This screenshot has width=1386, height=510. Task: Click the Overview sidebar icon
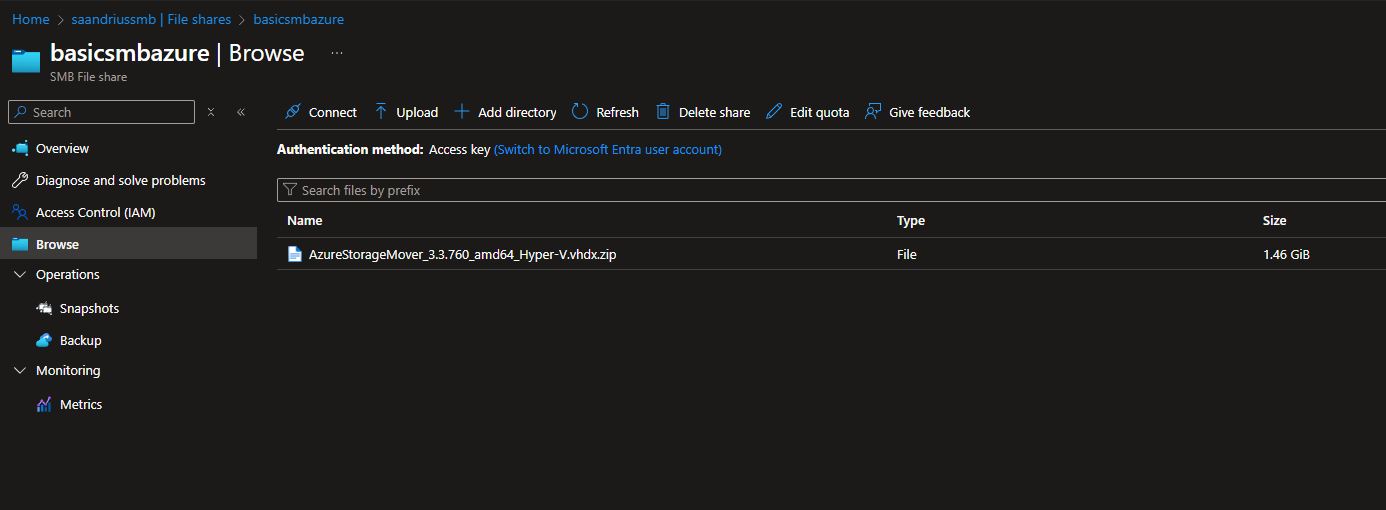20,148
